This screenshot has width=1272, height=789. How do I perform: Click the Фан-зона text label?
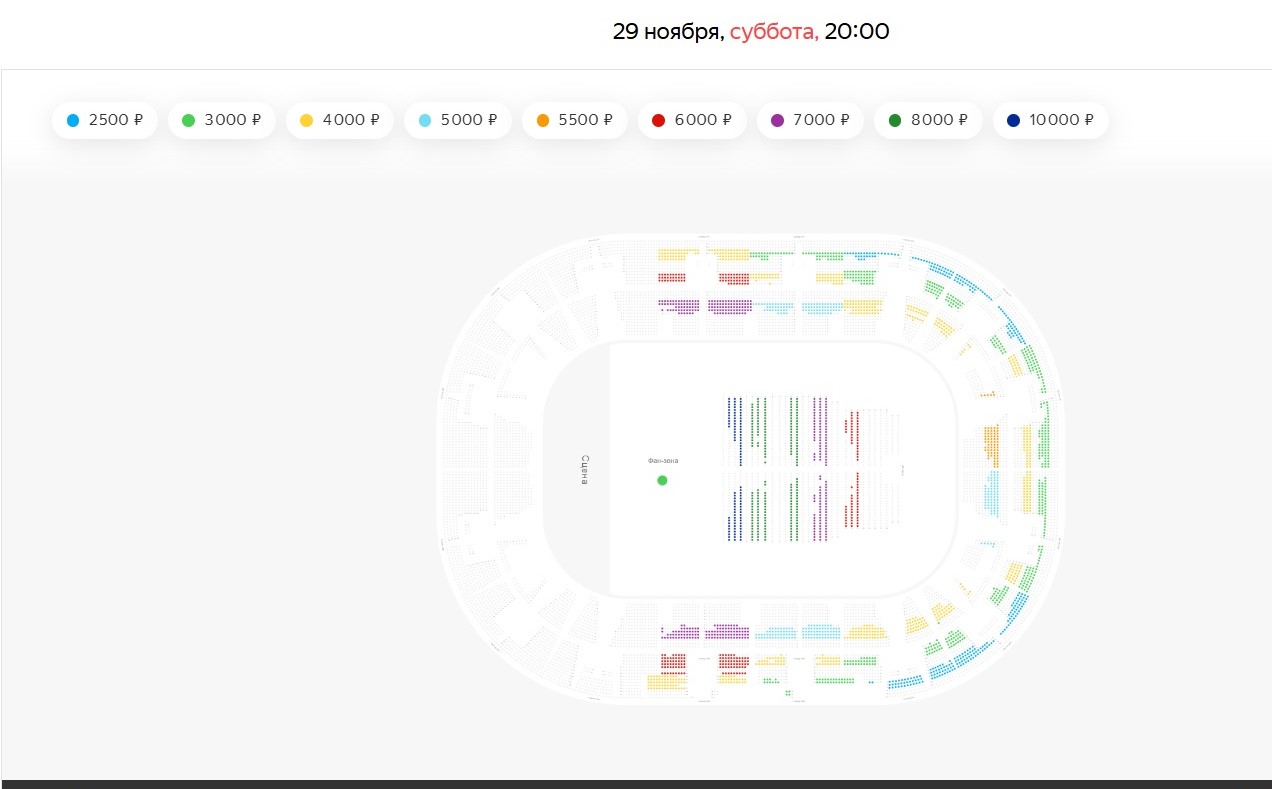point(662,461)
